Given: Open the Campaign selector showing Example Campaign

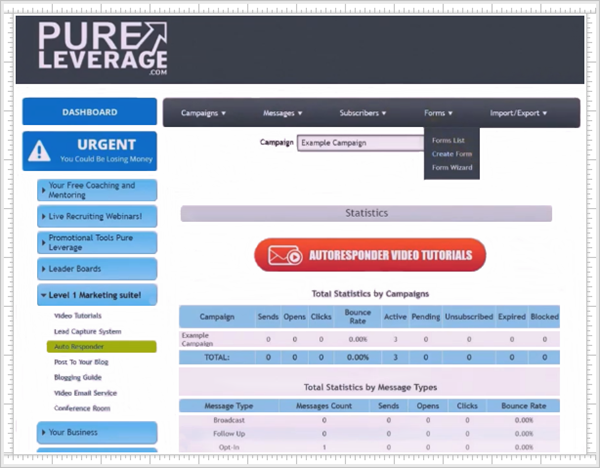Looking at the screenshot, I should 360,143.
